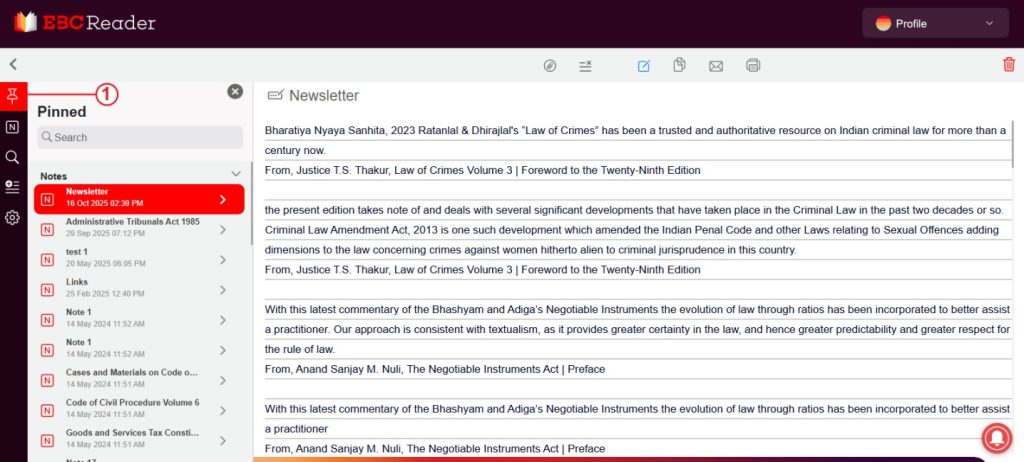Print the note using printer icon
1024x462 pixels.
click(x=753, y=66)
